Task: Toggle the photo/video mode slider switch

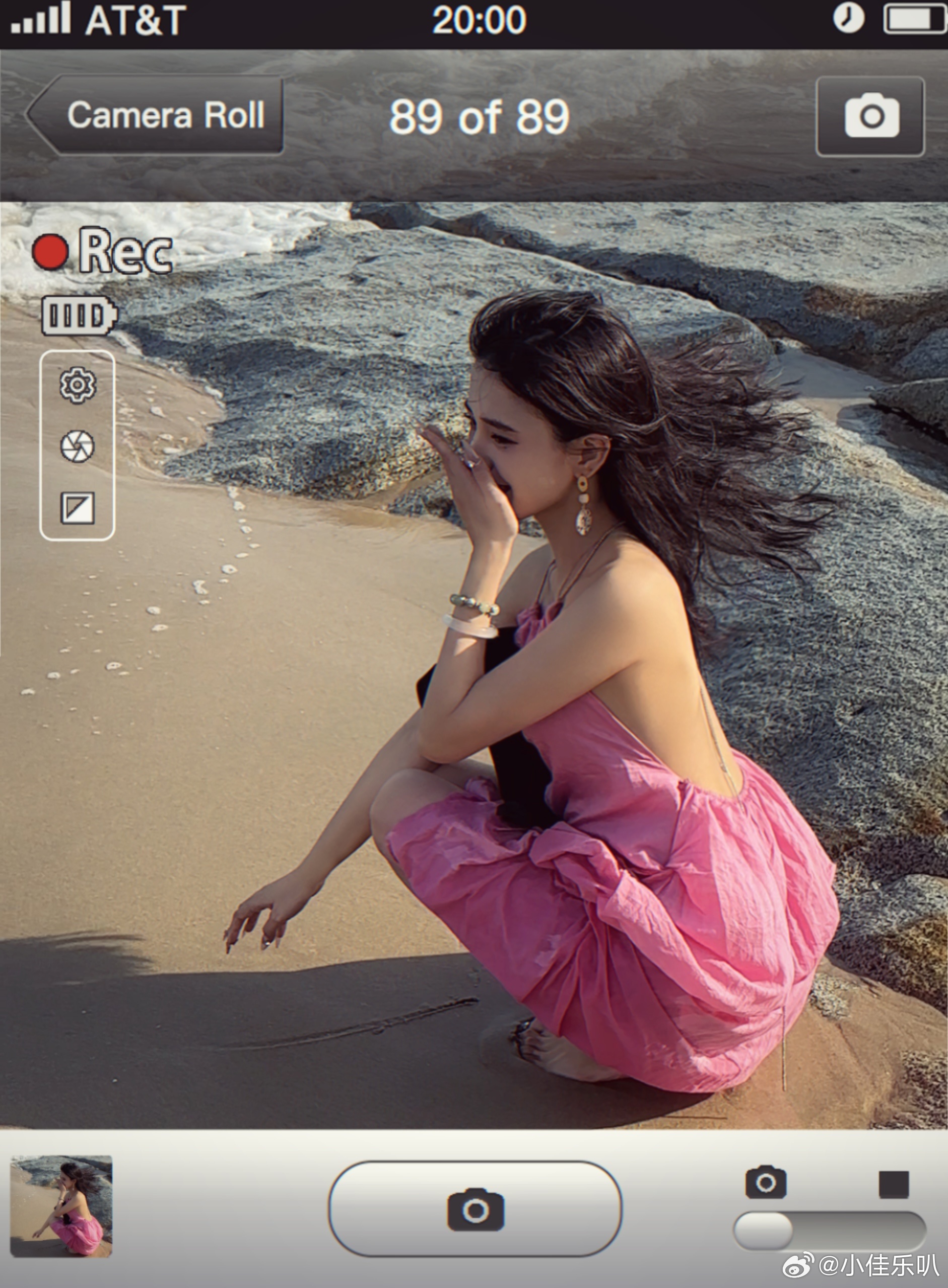Action: [829, 1230]
